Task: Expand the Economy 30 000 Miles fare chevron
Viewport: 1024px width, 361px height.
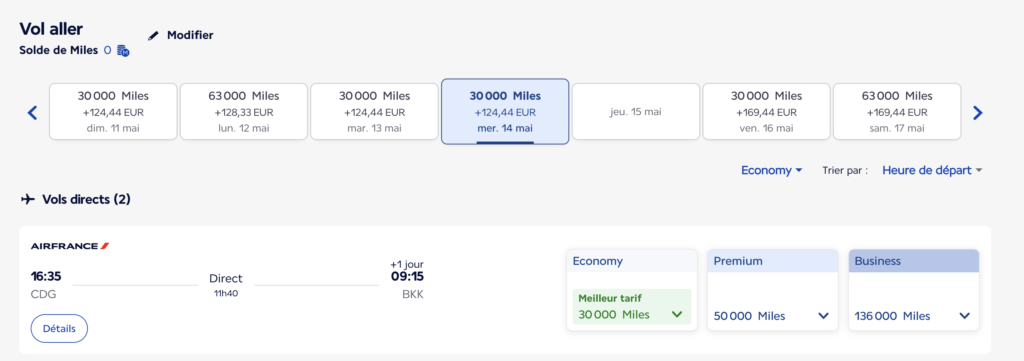Action: (677, 315)
